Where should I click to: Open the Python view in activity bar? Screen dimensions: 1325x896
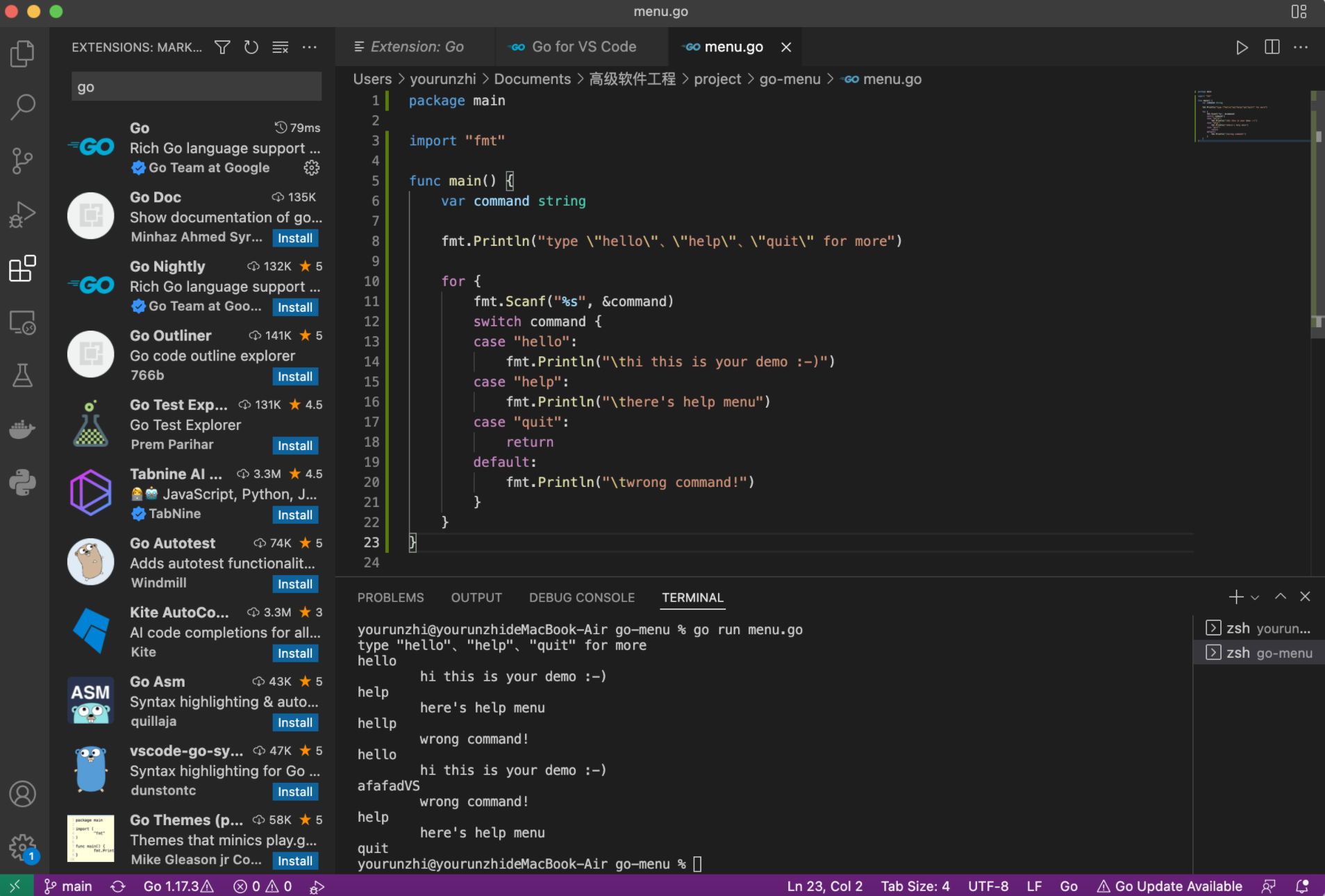pyautogui.click(x=23, y=483)
